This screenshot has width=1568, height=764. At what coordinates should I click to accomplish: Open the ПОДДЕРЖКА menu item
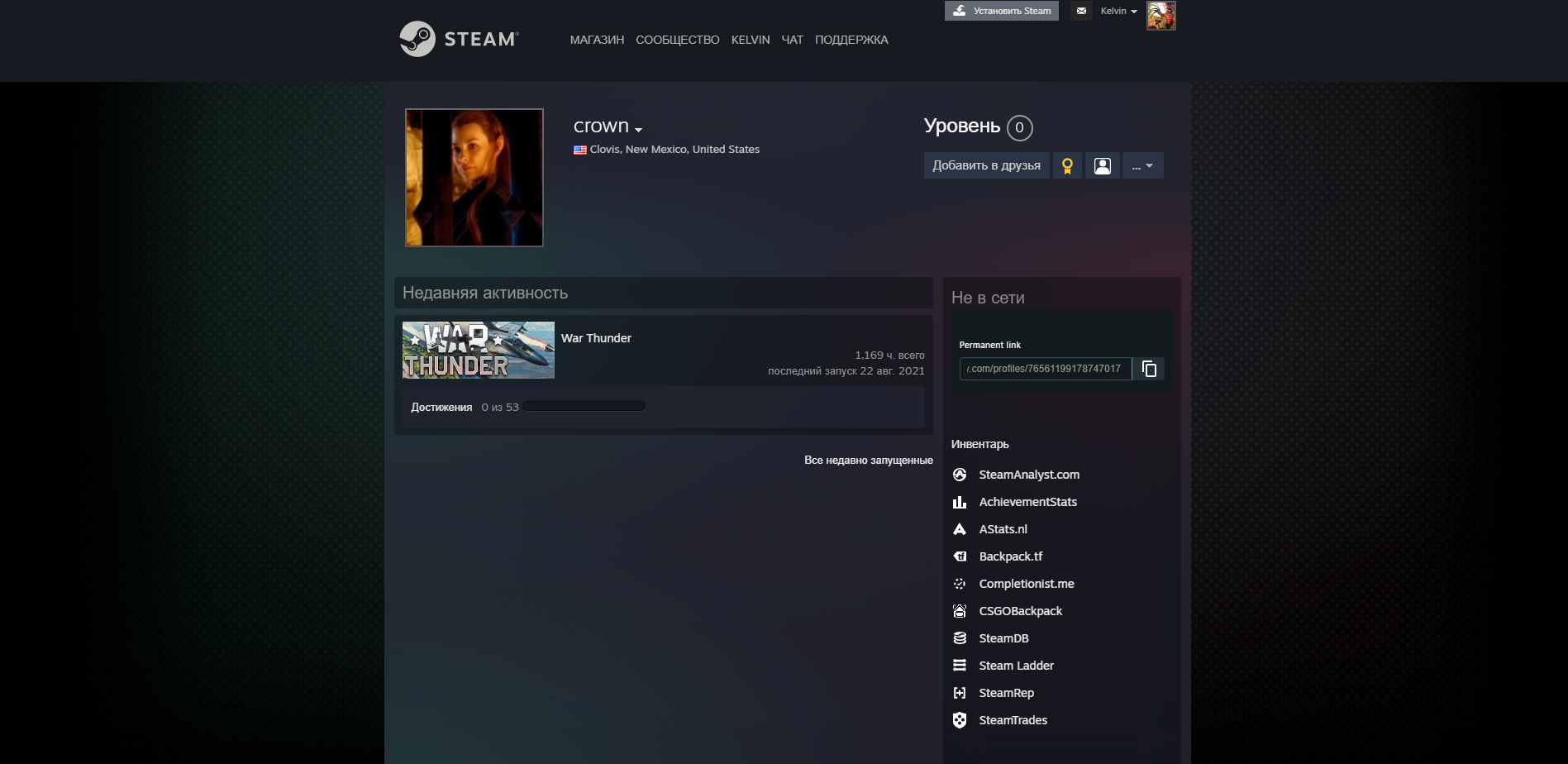pos(851,40)
